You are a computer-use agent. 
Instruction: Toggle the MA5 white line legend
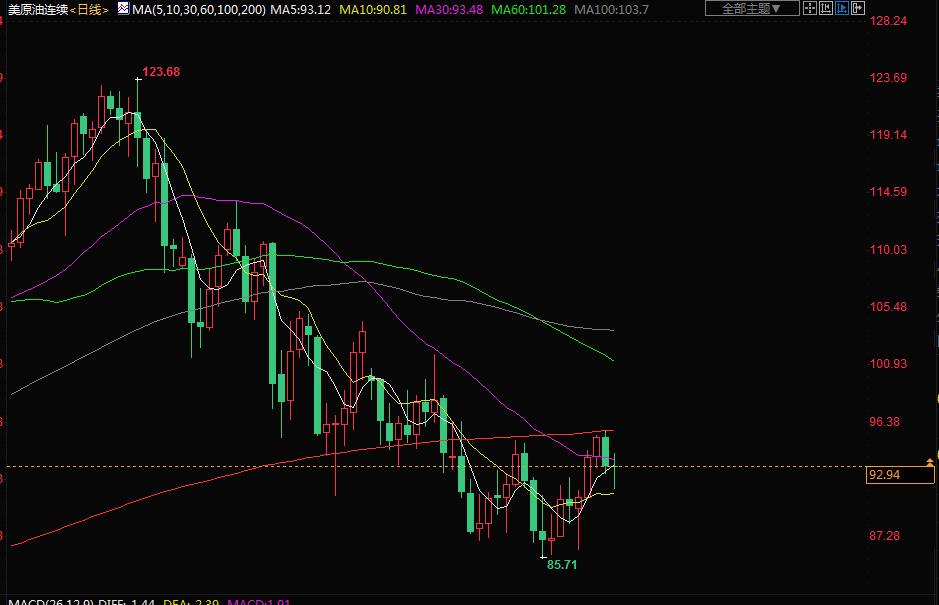(301, 9)
